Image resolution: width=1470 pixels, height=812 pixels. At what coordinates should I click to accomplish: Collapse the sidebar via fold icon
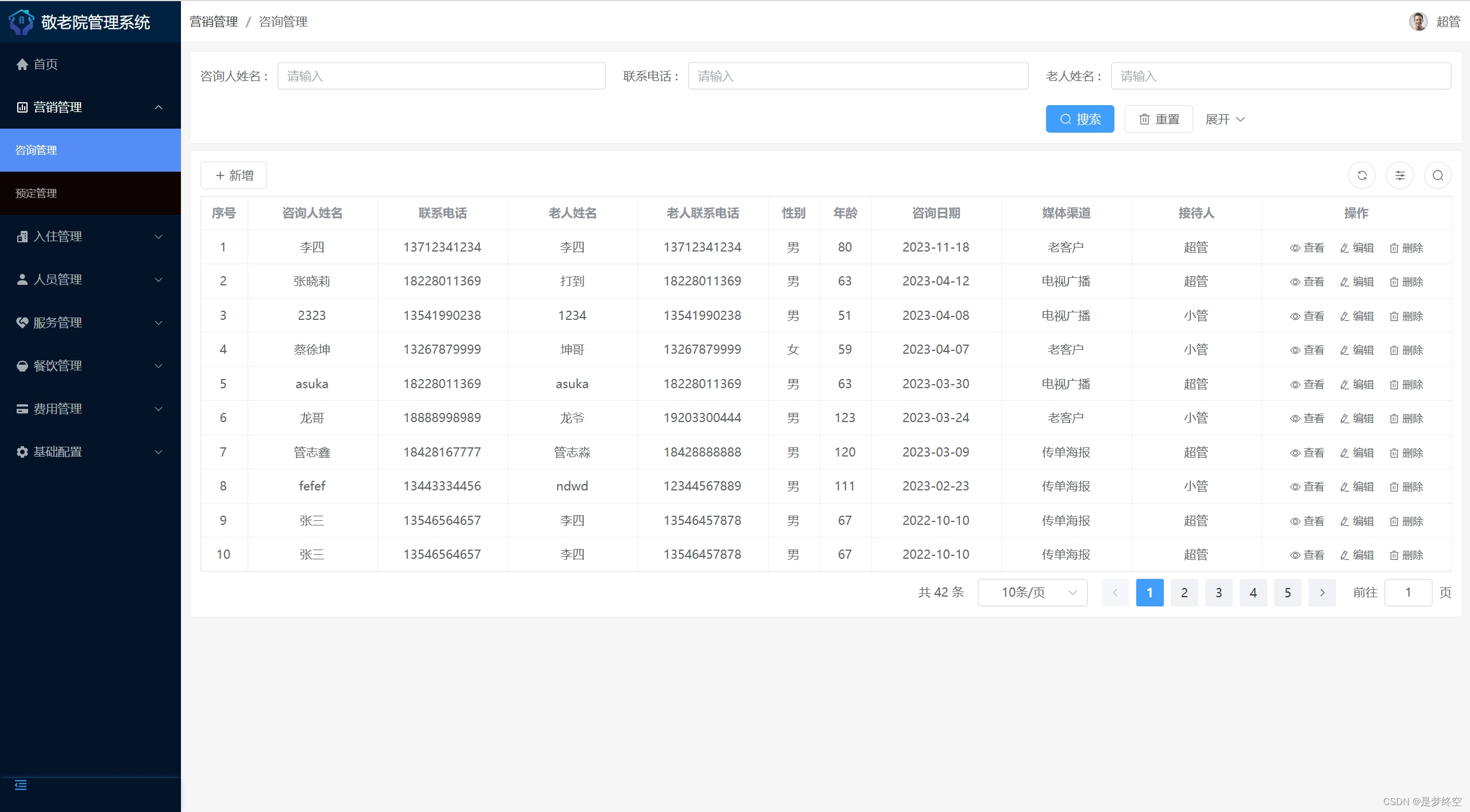tap(21, 785)
